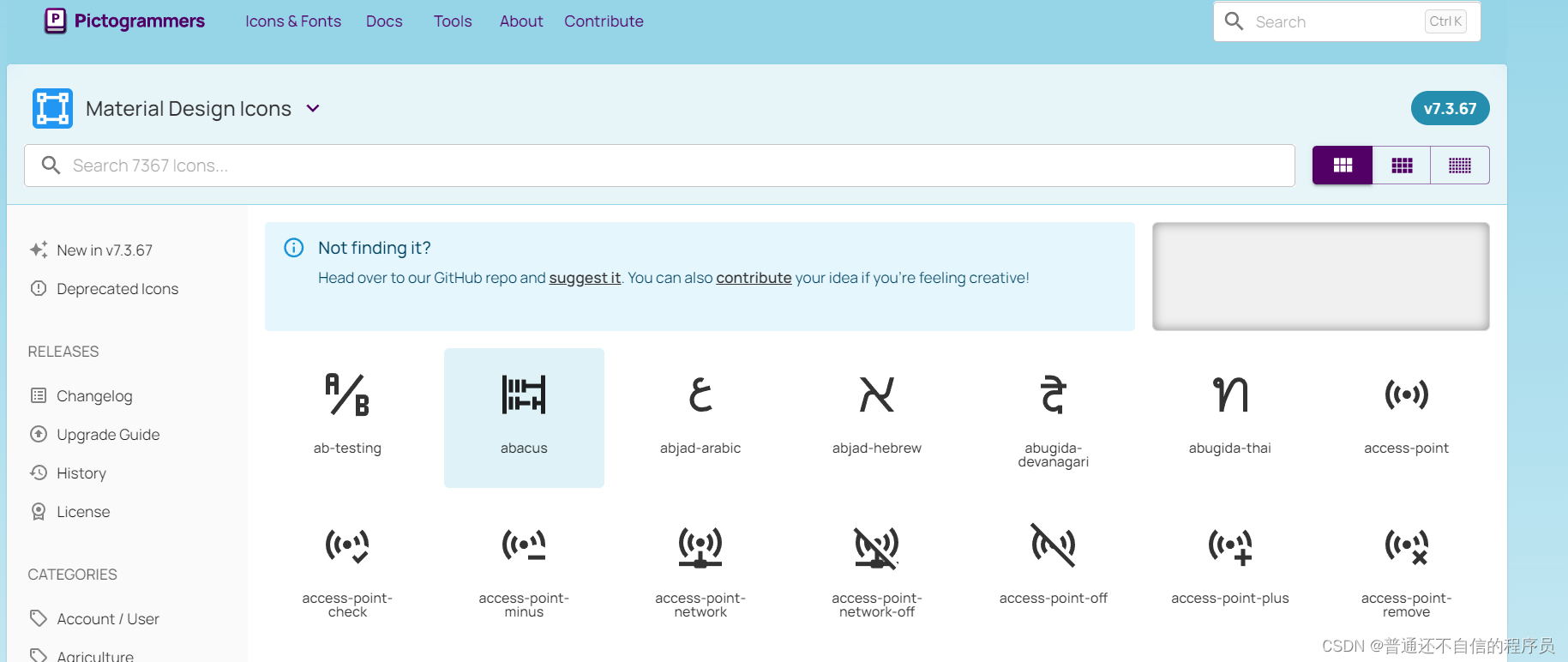
Task: Go to the About page
Action: pos(521,21)
